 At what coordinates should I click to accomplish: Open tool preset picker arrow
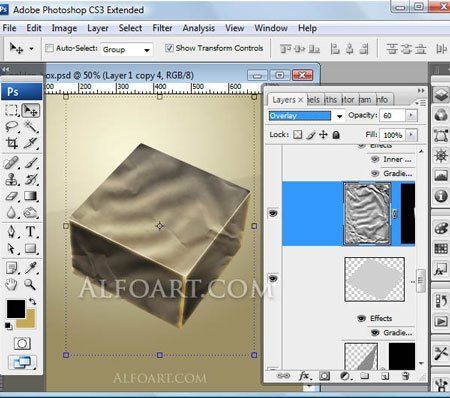click(x=31, y=49)
